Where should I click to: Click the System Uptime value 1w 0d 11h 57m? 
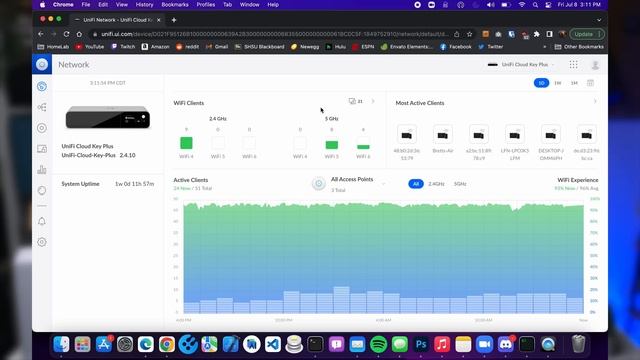135,184
